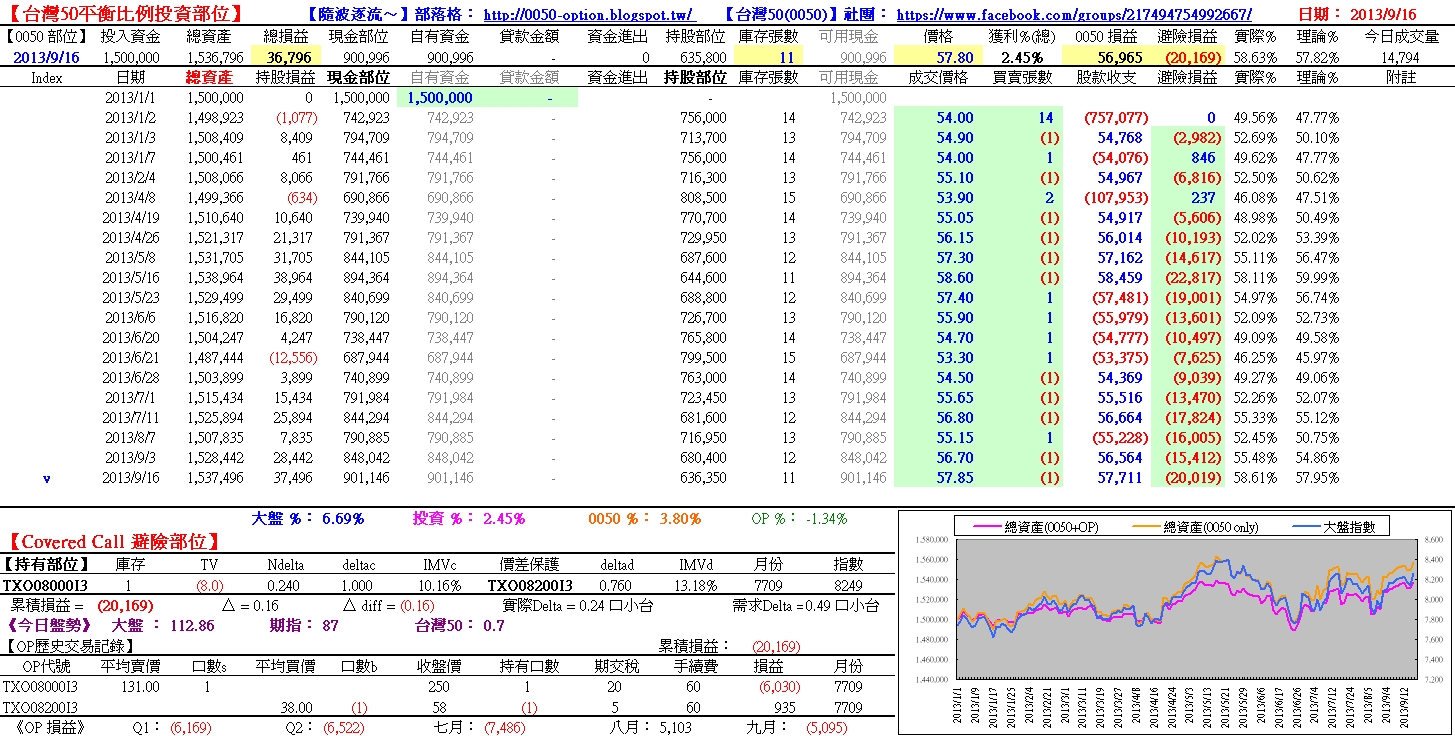
Task: Click the 總資產(0050 only) chart legend entry
Action: coord(1193,526)
